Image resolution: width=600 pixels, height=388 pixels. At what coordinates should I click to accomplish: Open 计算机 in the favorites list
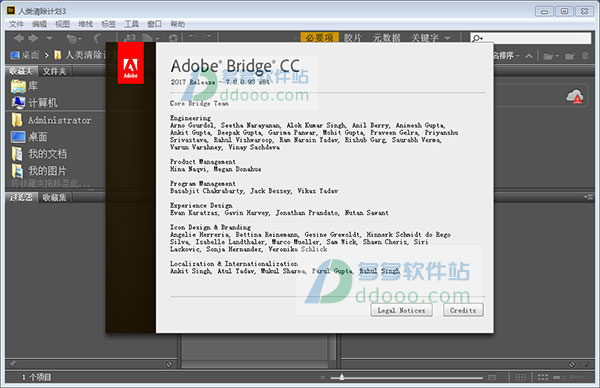[x=34, y=103]
